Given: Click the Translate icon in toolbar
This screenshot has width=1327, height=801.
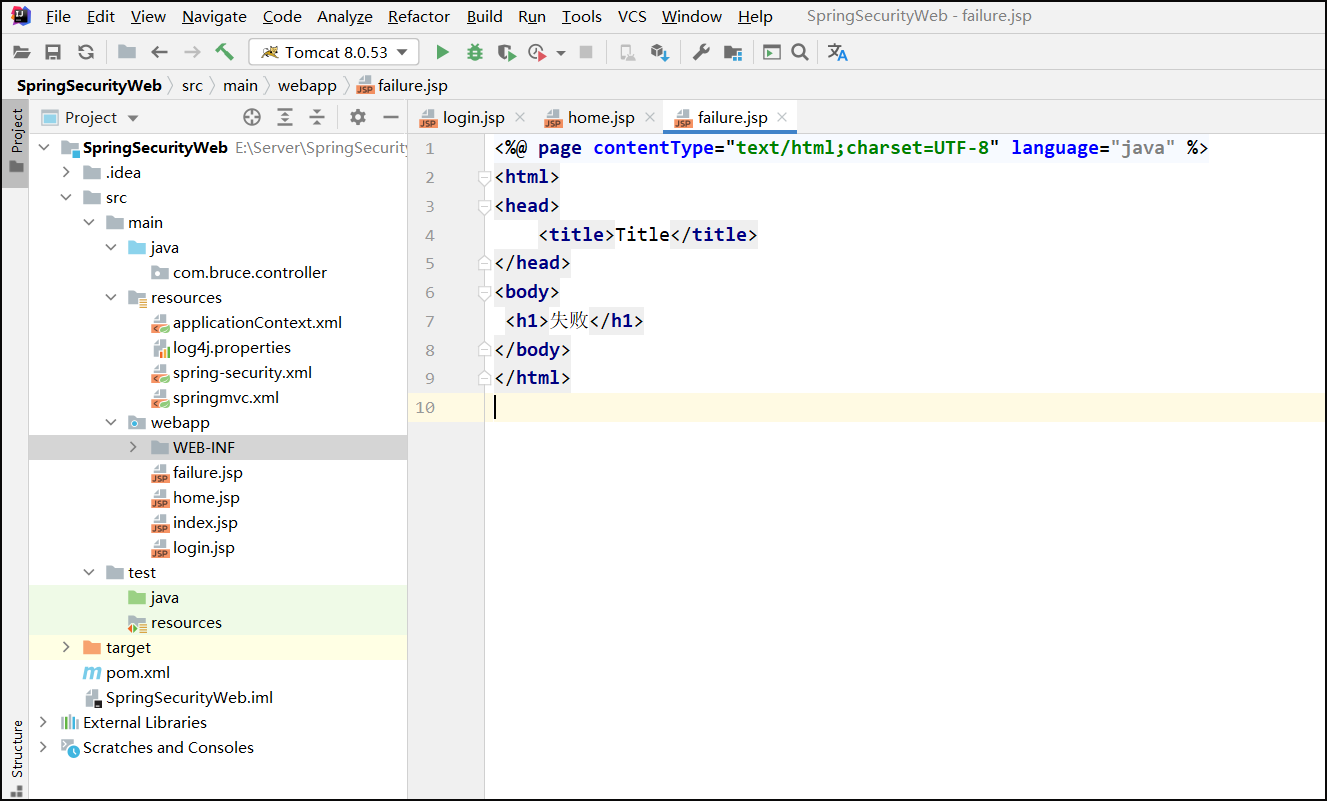Looking at the screenshot, I should [x=838, y=52].
